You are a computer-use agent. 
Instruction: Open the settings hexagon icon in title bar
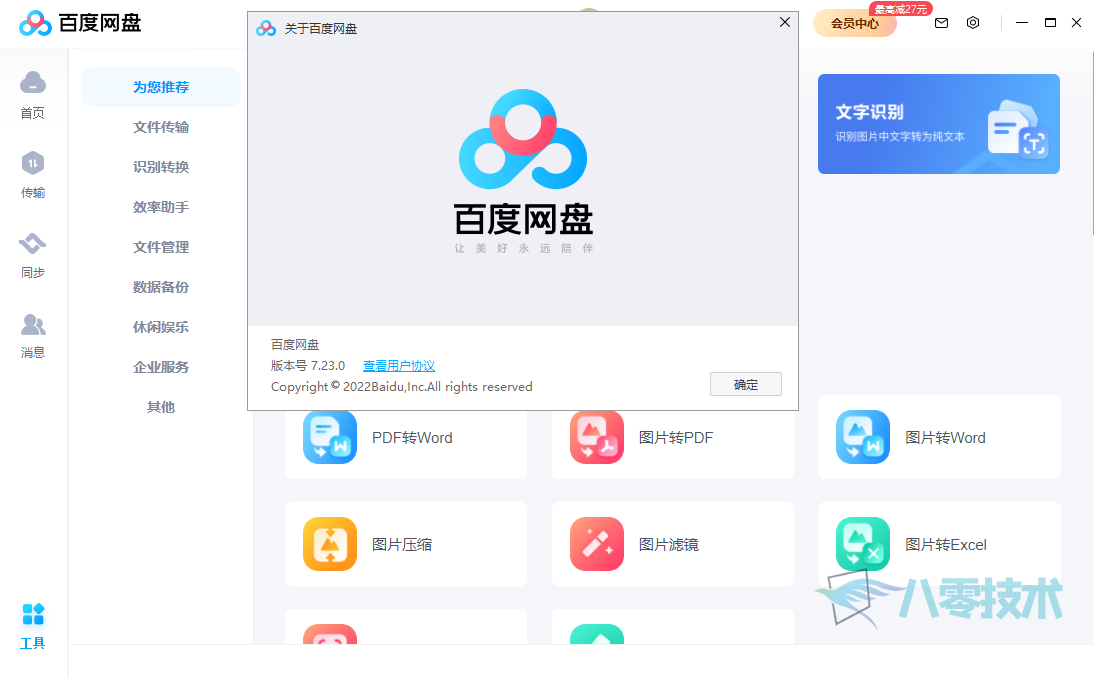tap(973, 23)
